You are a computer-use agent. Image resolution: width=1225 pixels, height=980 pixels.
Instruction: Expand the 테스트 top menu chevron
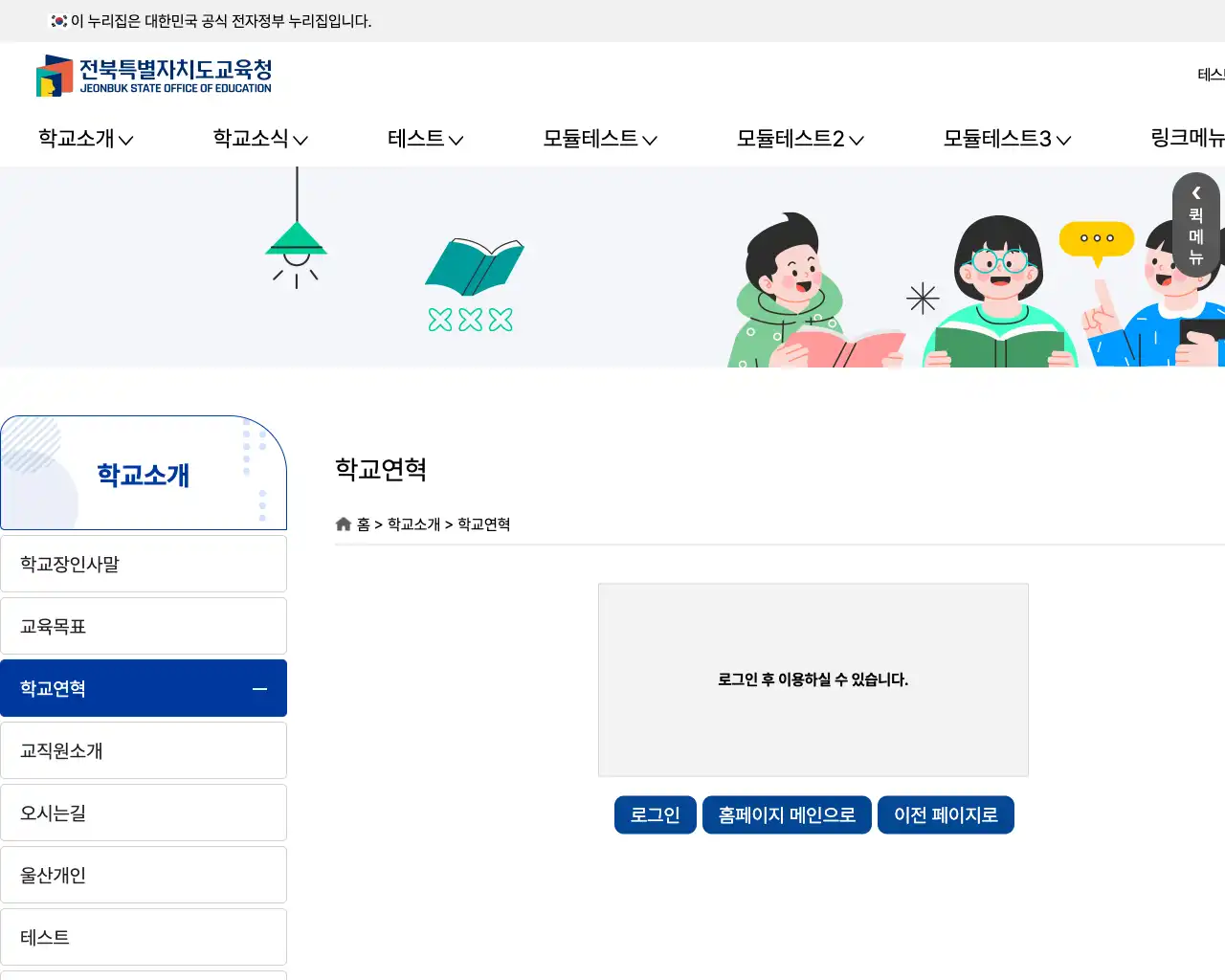click(457, 140)
